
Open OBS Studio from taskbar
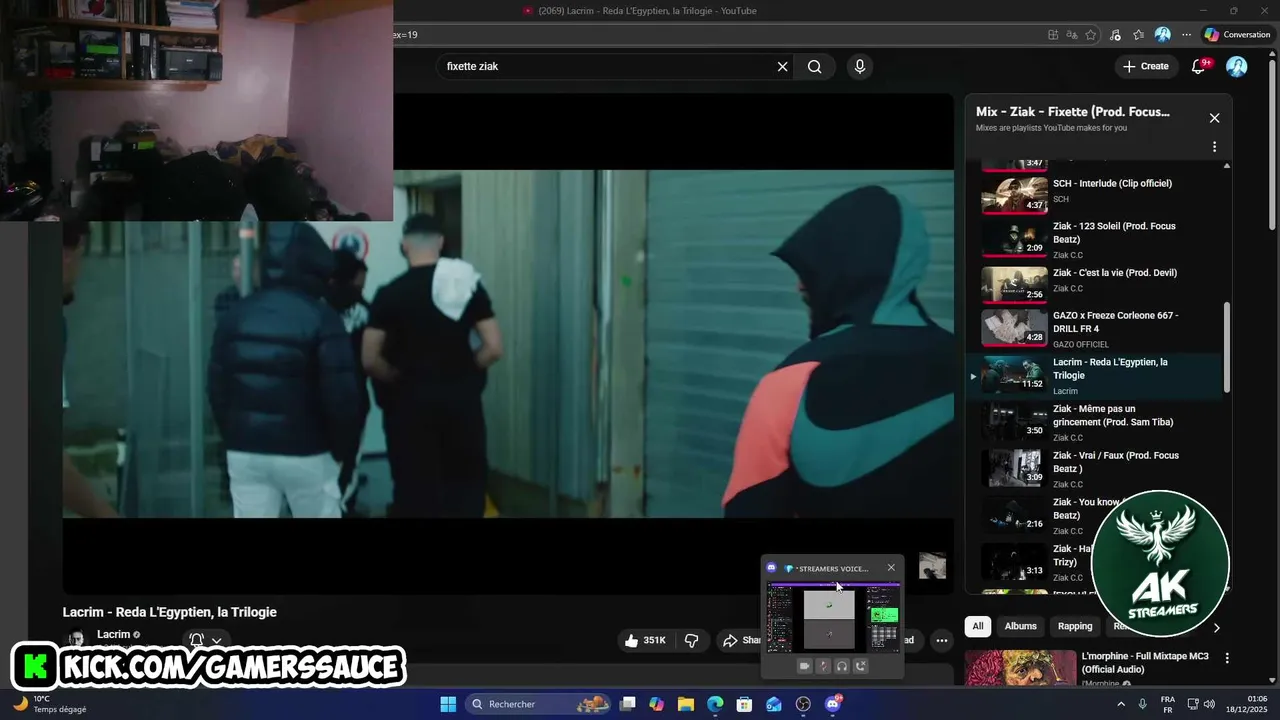(x=803, y=704)
